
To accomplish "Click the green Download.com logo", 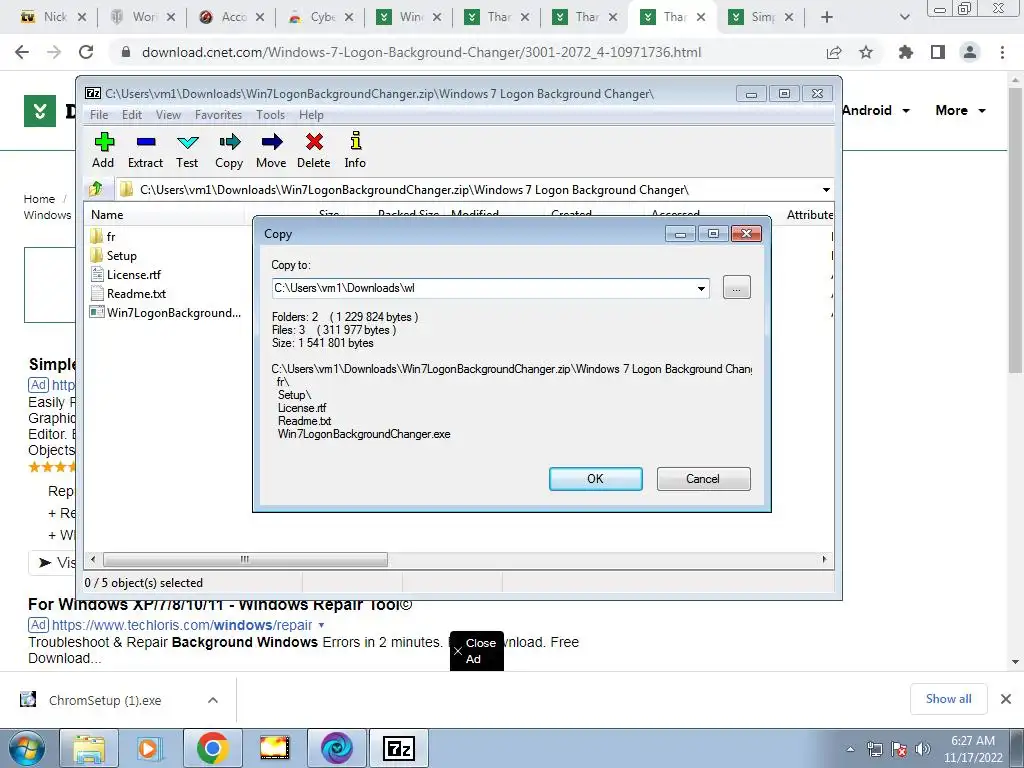I will point(40,110).
